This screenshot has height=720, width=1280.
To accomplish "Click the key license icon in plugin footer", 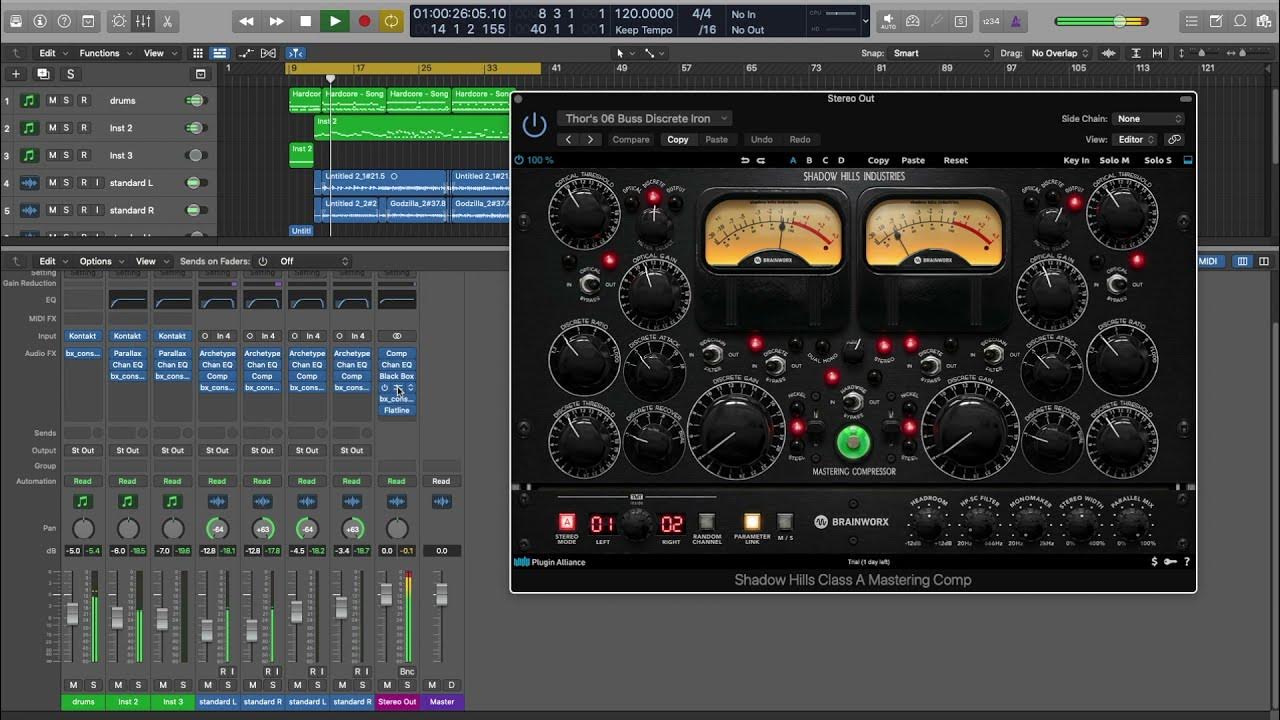I will (x=1170, y=562).
